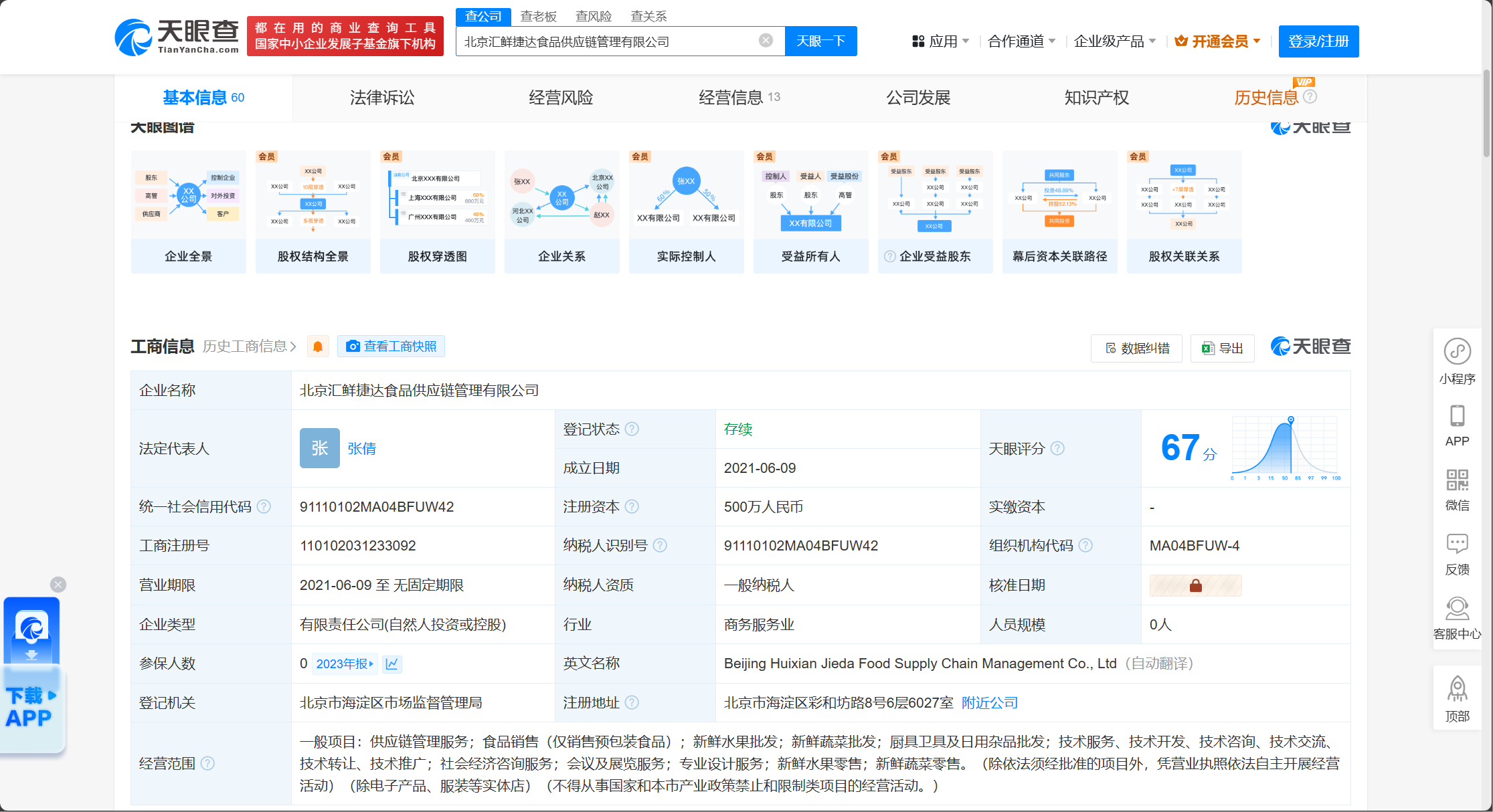Open legal representative 张倩 link
This screenshot has width=1493, height=812.
click(361, 448)
